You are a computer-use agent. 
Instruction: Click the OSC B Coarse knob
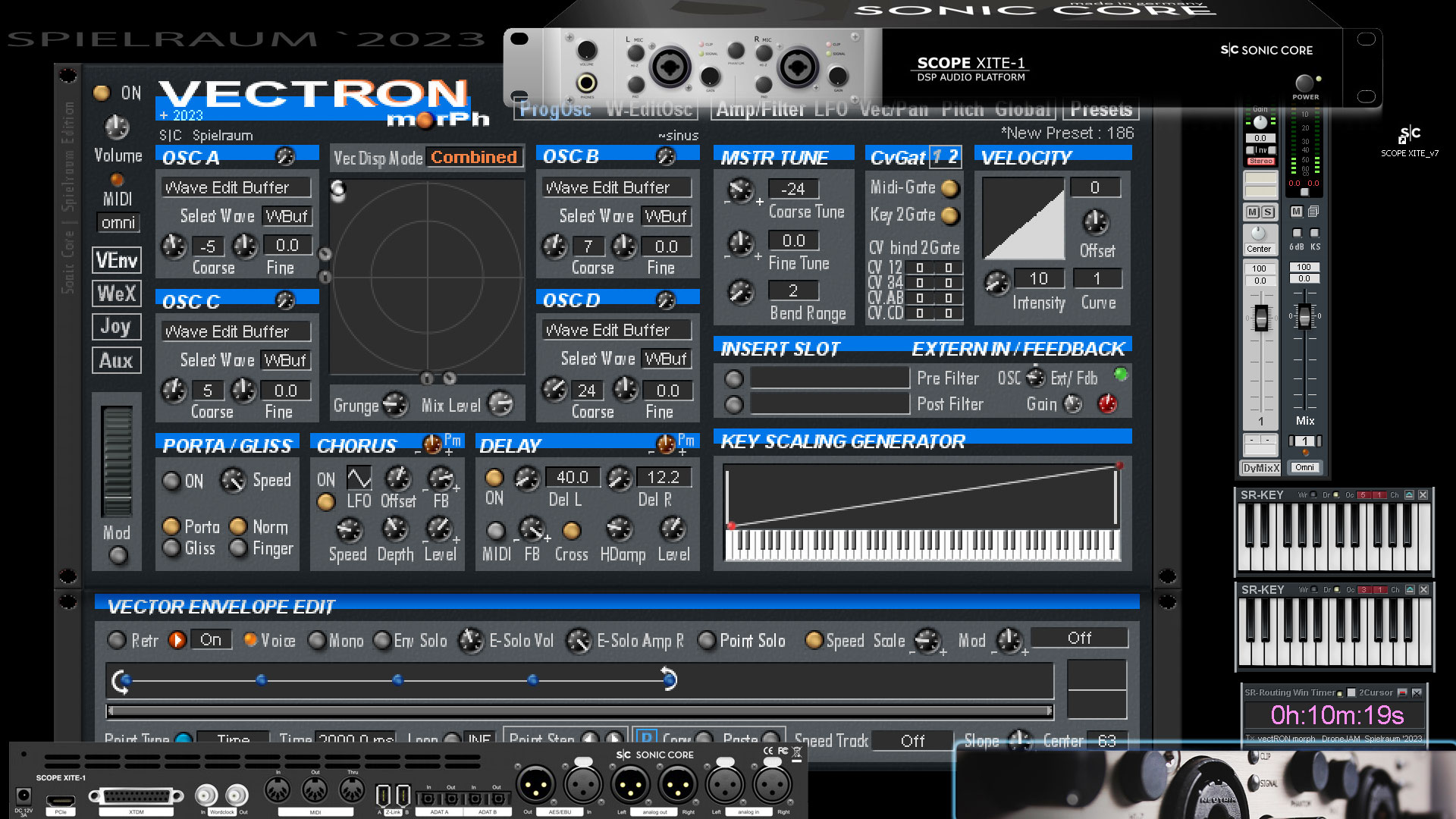(554, 246)
